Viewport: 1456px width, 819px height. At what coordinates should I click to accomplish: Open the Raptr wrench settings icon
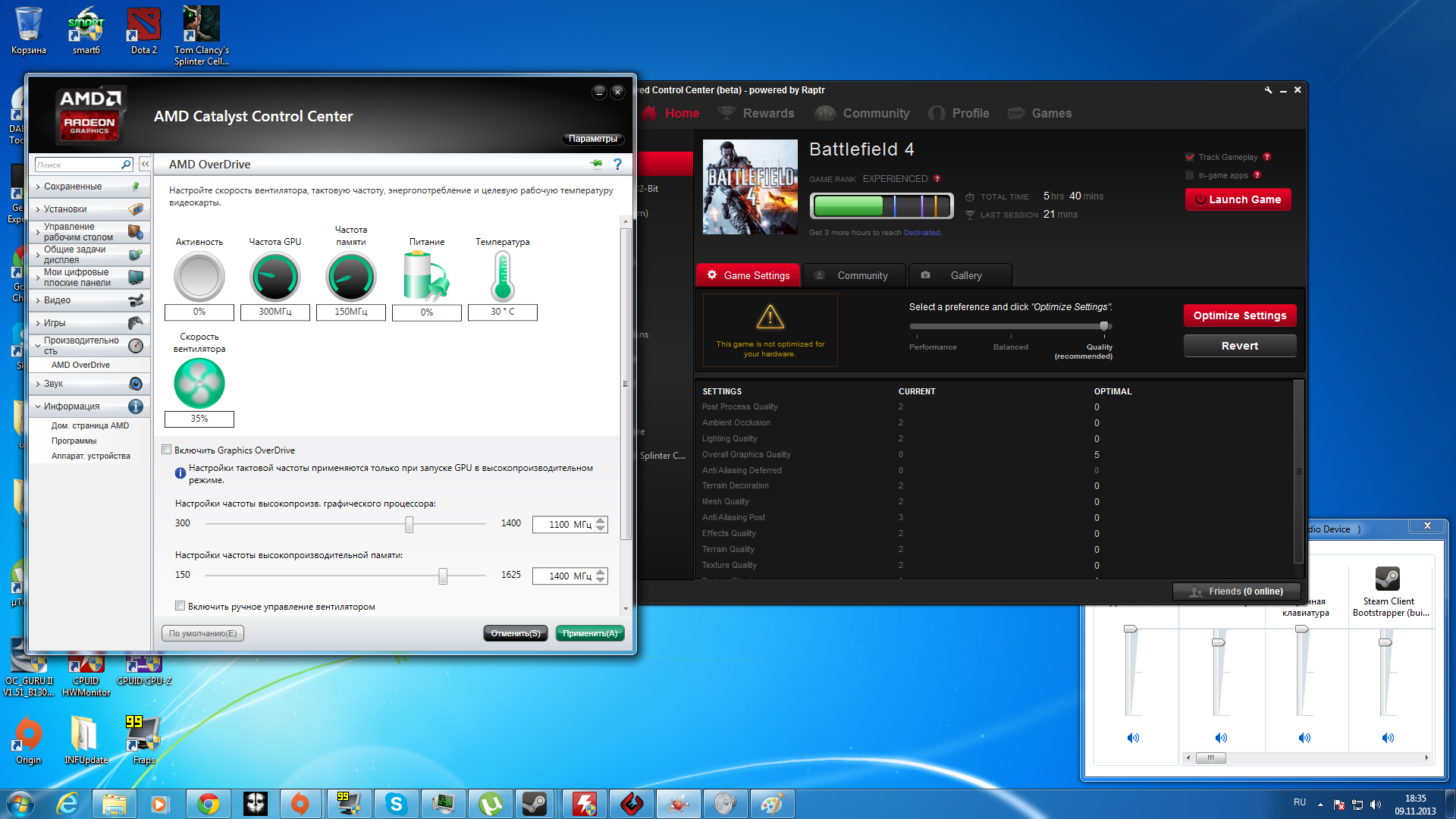(1268, 90)
